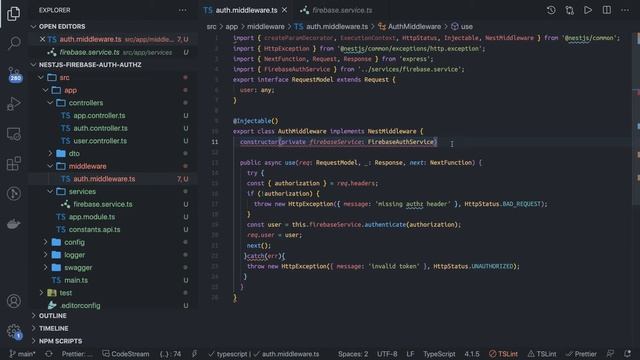
Task: Click the Prettier checkmark status item
Action: (x=581, y=354)
